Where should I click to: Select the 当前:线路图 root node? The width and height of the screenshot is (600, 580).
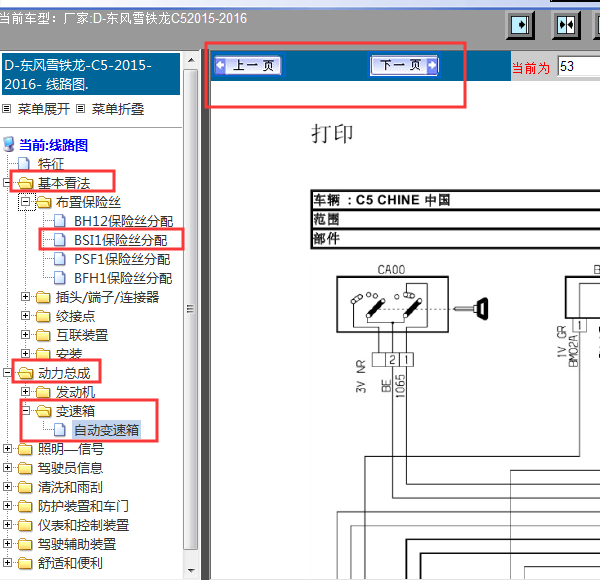pyautogui.click(x=53, y=145)
